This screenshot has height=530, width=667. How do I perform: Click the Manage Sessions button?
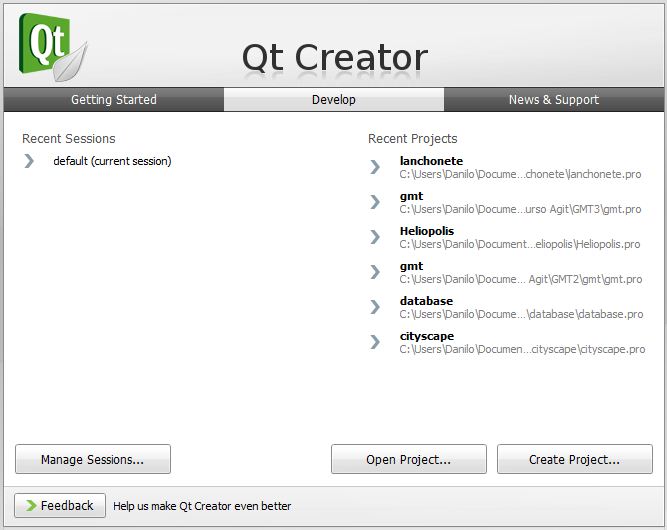(x=93, y=459)
